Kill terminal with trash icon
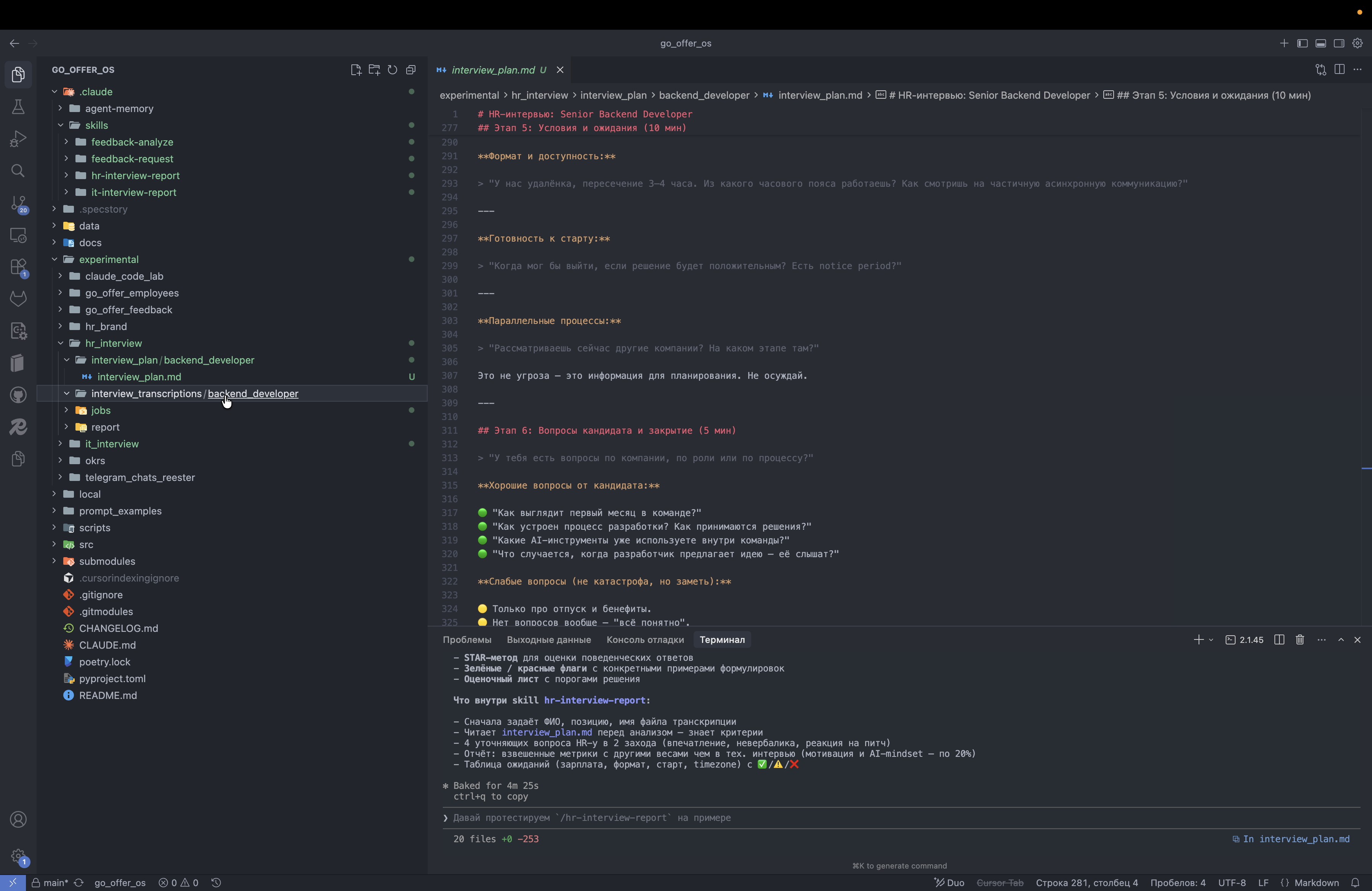This screenshot has height=891, width=1372. point(1300,640)
